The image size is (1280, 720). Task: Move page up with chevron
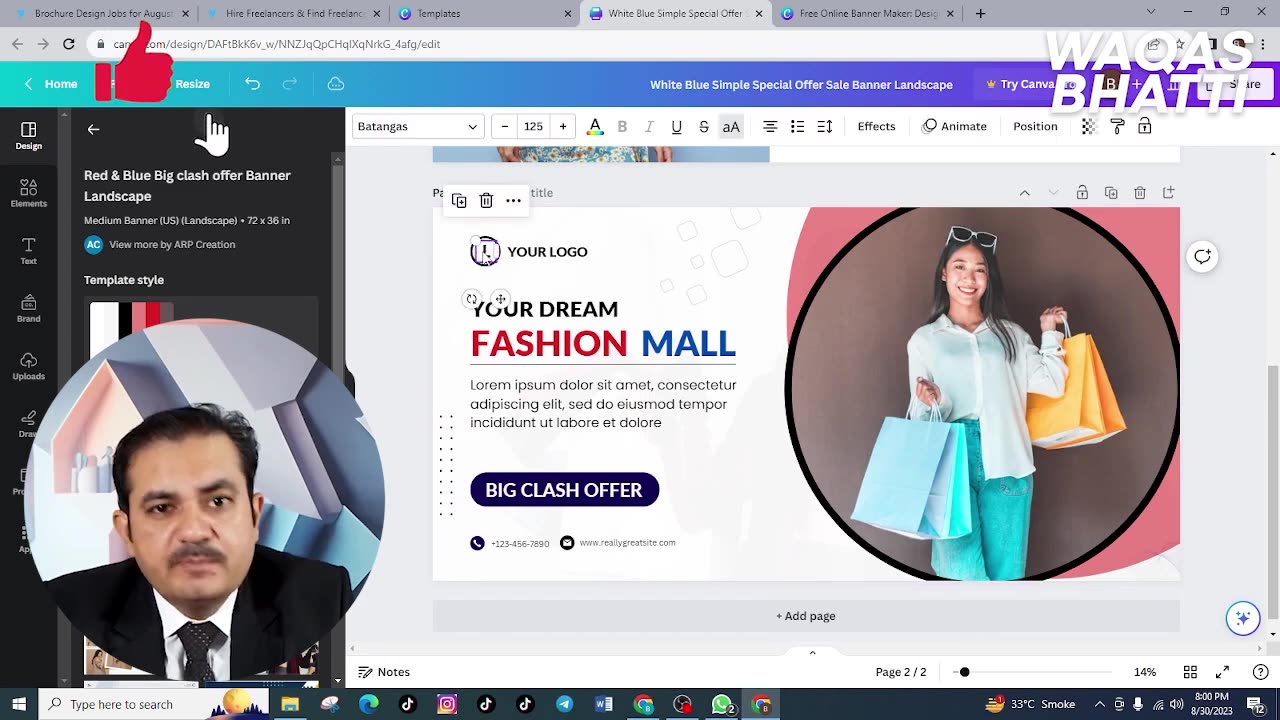[1024, 193]
